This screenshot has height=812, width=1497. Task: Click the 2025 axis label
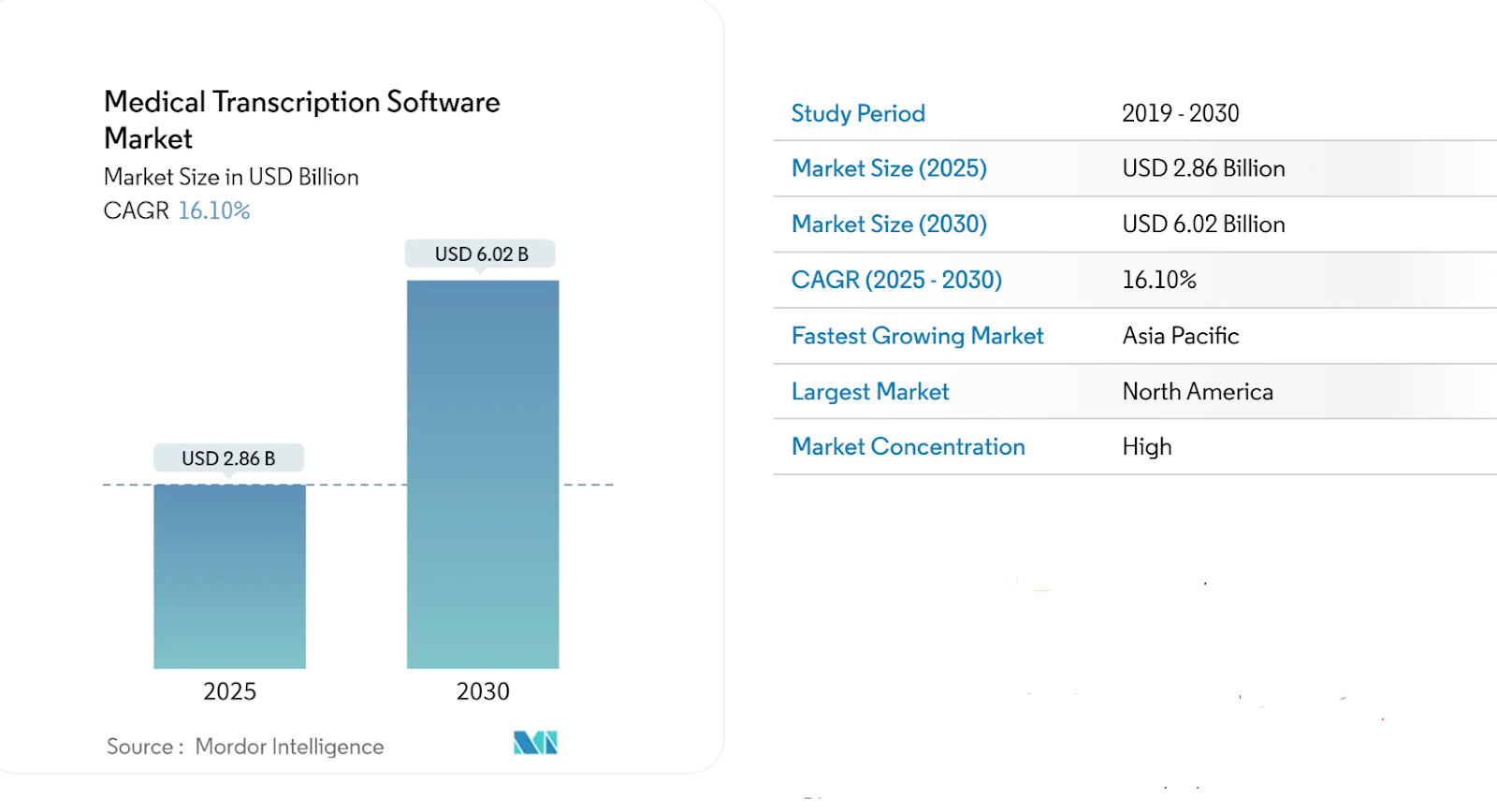229,691
